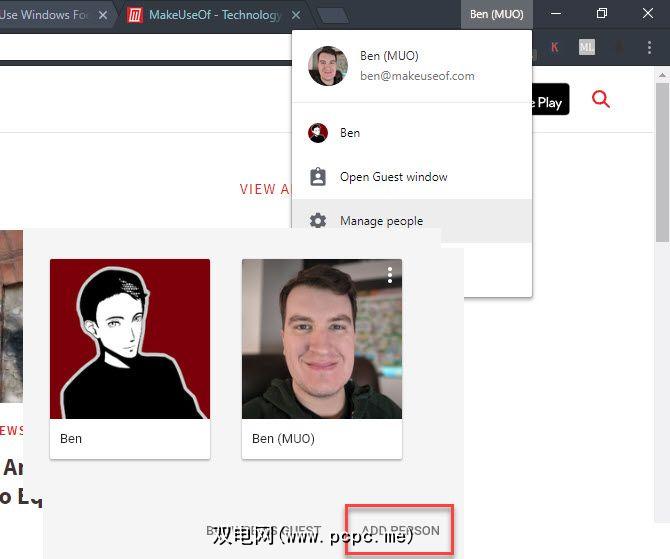Click the page scrollbar thumb
This screenshot has width=670, height=559.
pyautogui.click(x=663, y=162)
